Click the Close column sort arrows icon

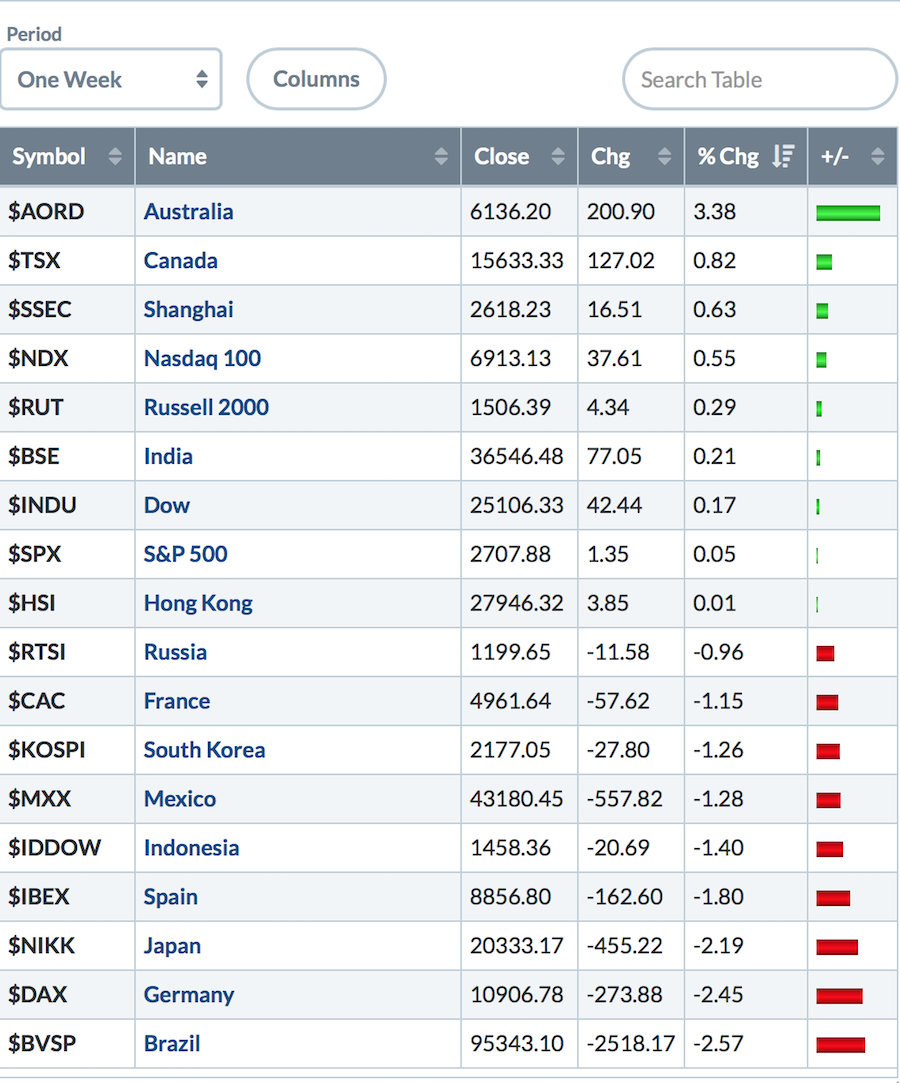(558, 157)
